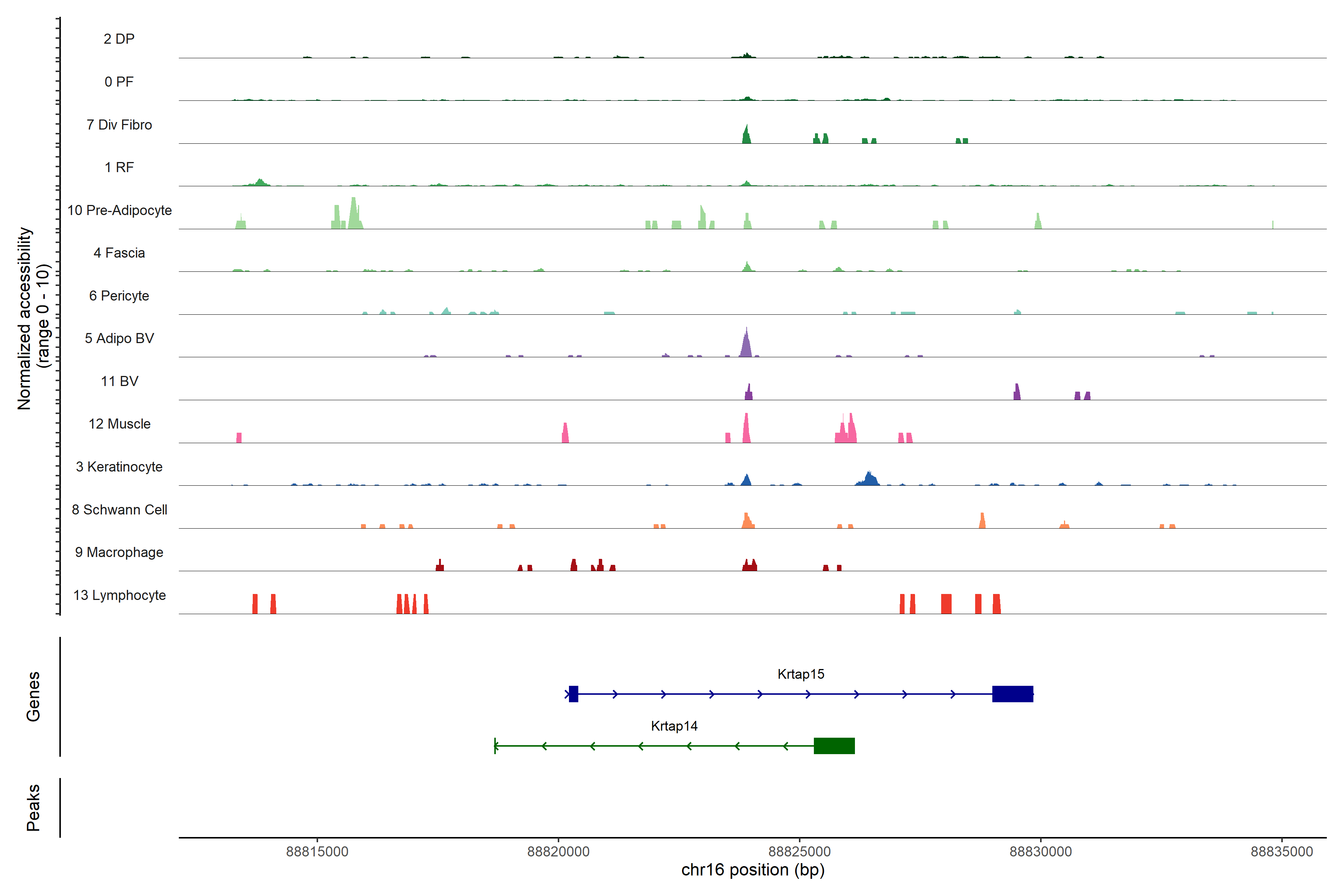This screenshot has height=896, width=1344.
Task: Click the tall purple Adipo BV peak
Action: (x=746, y=345)
